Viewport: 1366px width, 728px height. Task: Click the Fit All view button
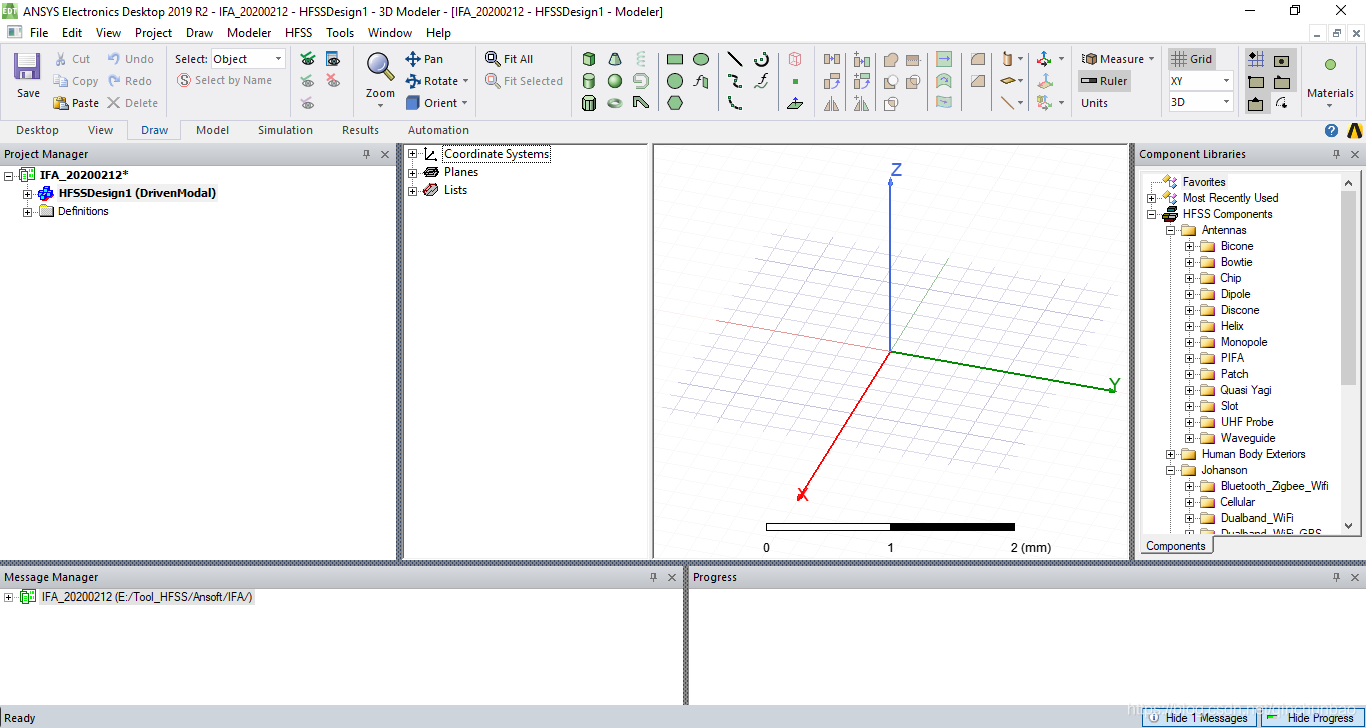510,59
